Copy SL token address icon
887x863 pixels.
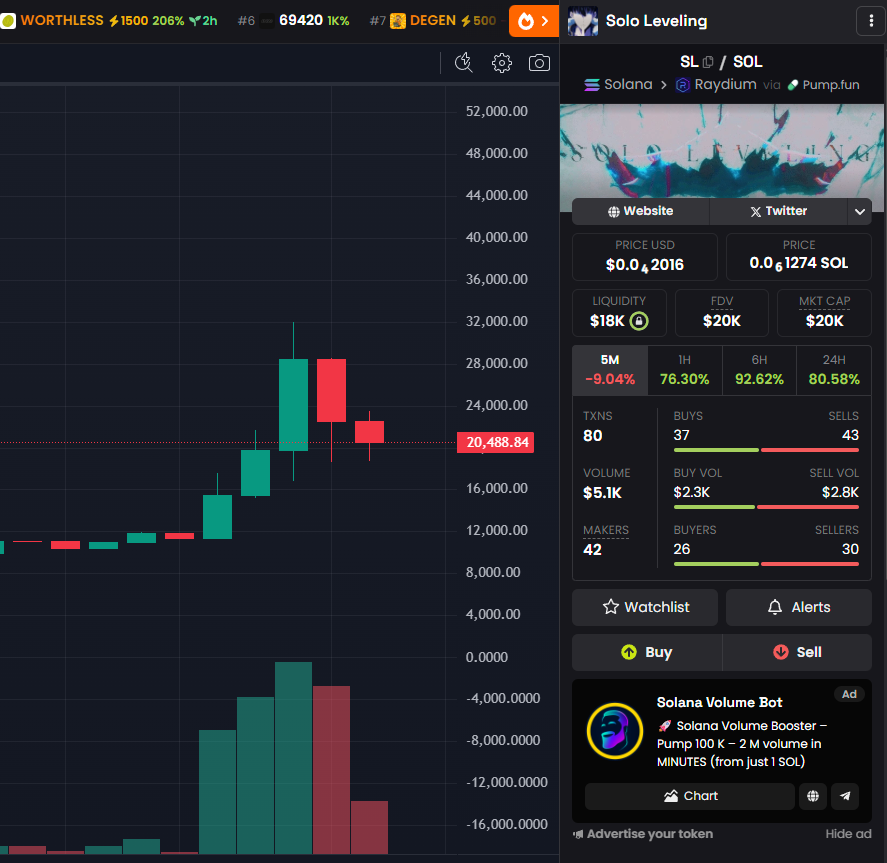click(708, 62)
